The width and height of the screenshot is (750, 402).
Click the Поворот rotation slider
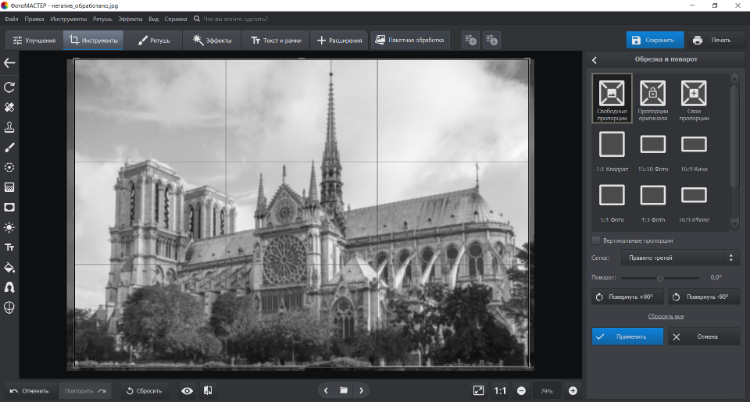658,277
